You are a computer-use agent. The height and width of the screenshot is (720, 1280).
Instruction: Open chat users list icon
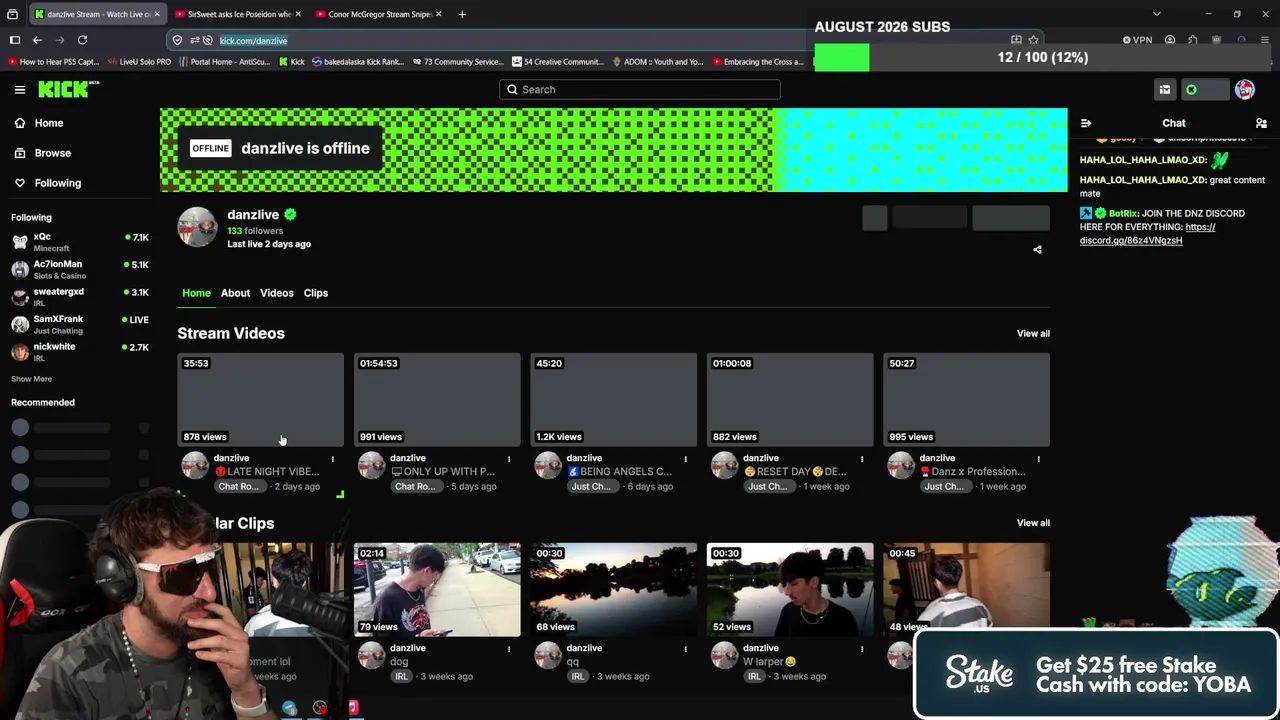(x=1261, y=123)
